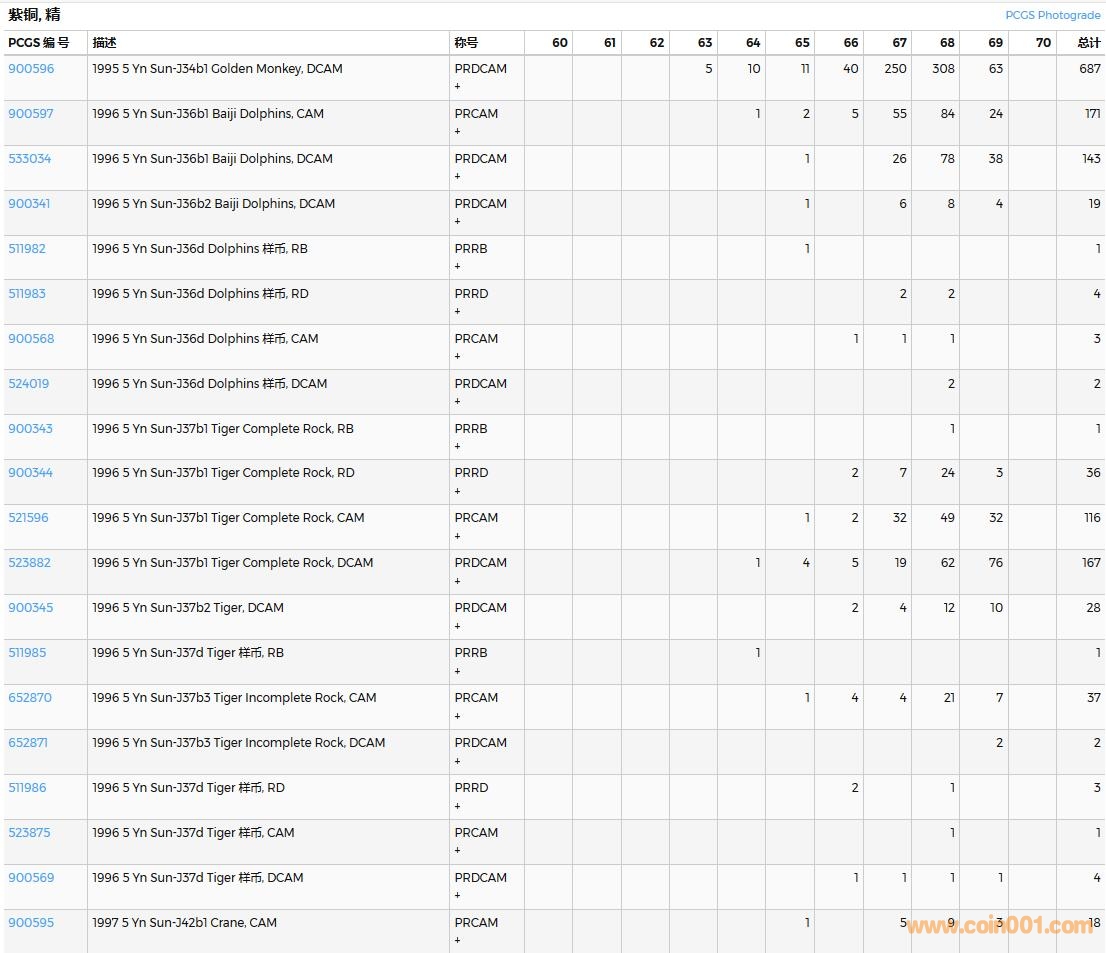Click PCGS number 900597 link
The height and width of the screenshot is (953, 1106).
[x=31, y=114]
